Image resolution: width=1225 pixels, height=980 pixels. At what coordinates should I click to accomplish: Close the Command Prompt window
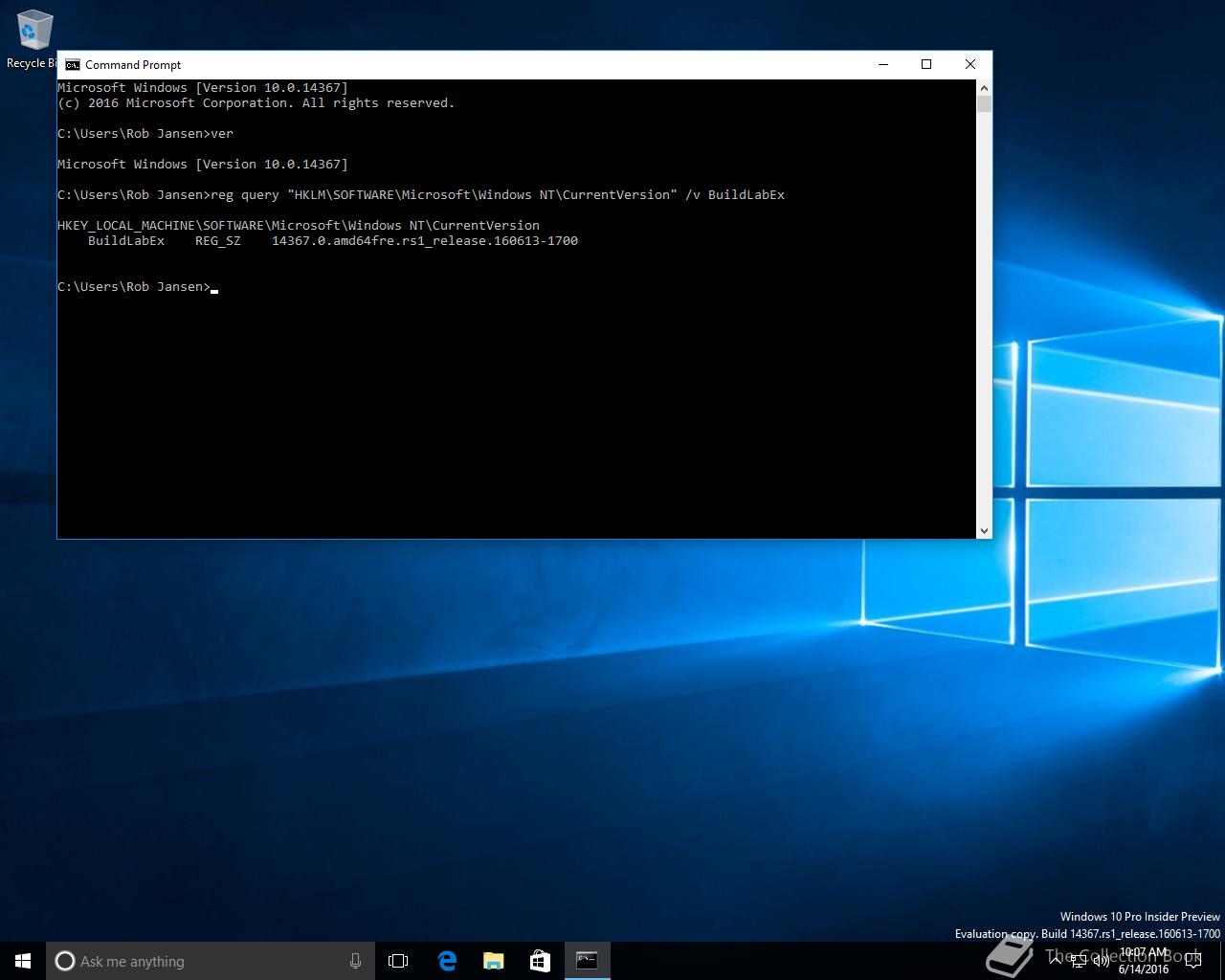tap(970, 64)
